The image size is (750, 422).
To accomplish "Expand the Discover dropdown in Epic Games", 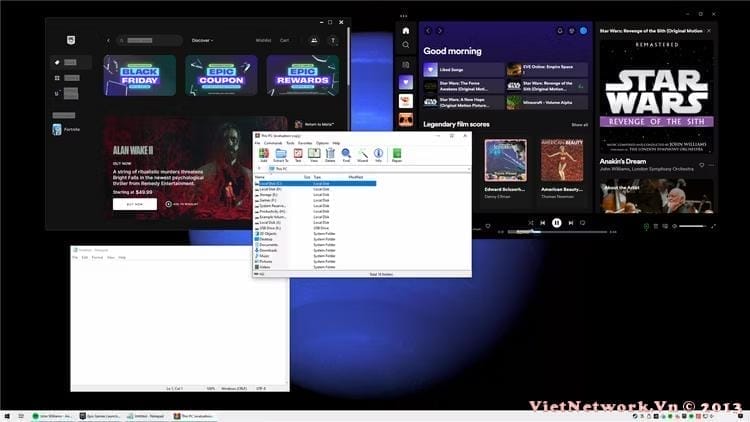I will pyautogui.click(x=203, y=40).
